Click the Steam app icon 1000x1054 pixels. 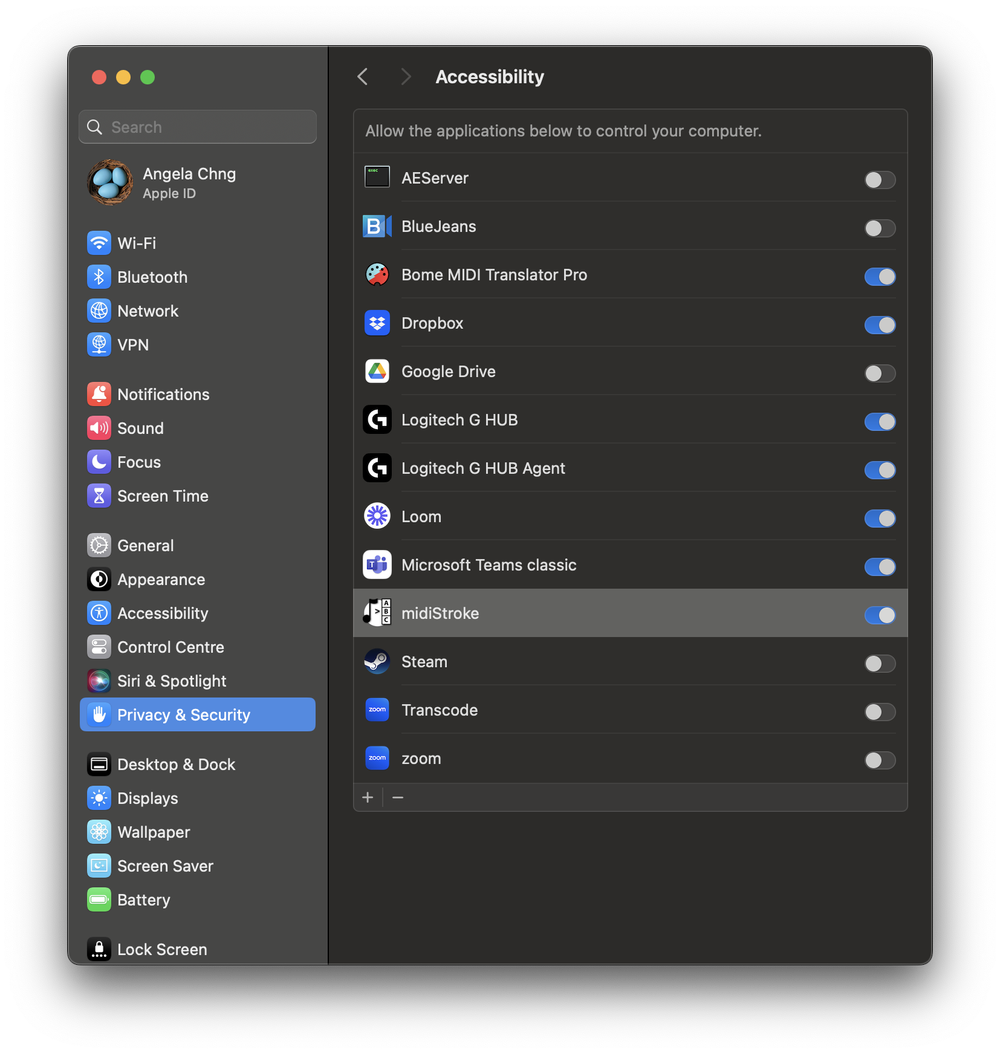pos(377,661)
